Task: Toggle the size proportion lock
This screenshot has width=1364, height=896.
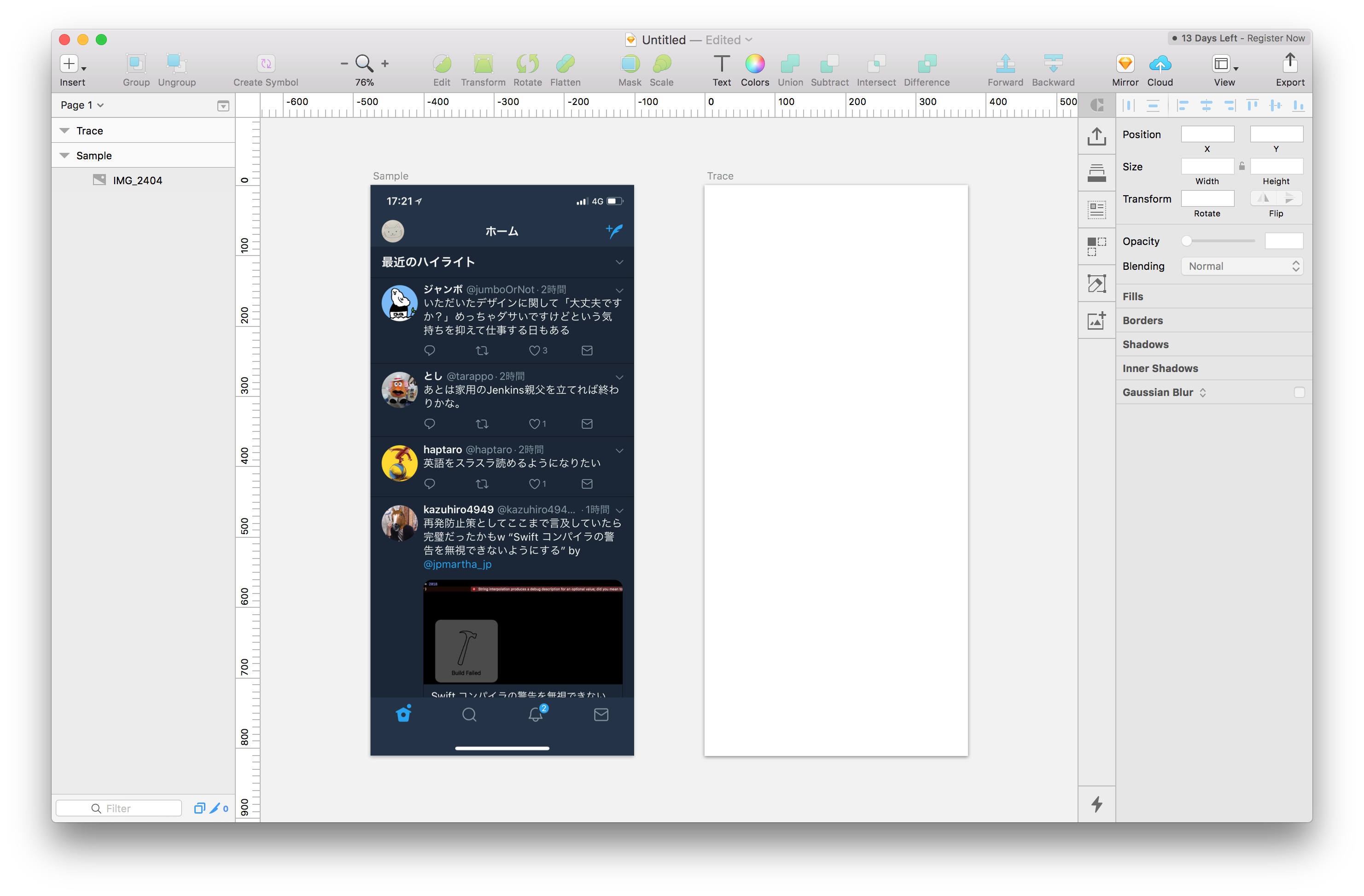Action: [x=1242, y=166]
